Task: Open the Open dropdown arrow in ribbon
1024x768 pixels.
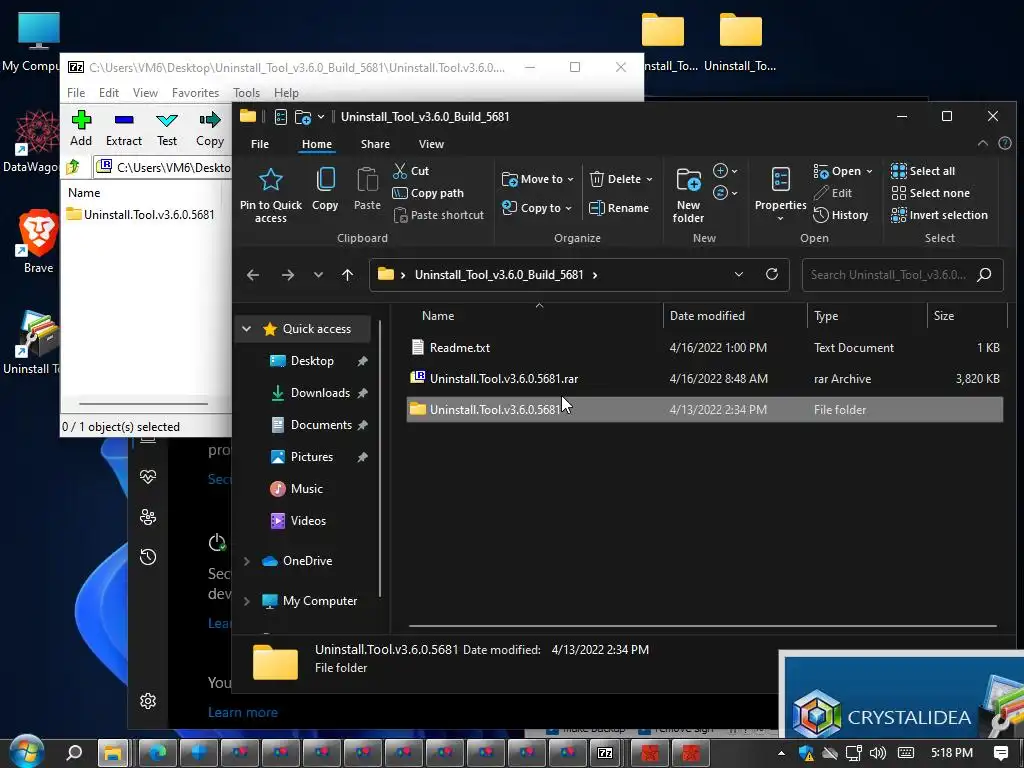Action: coord(869,172)
